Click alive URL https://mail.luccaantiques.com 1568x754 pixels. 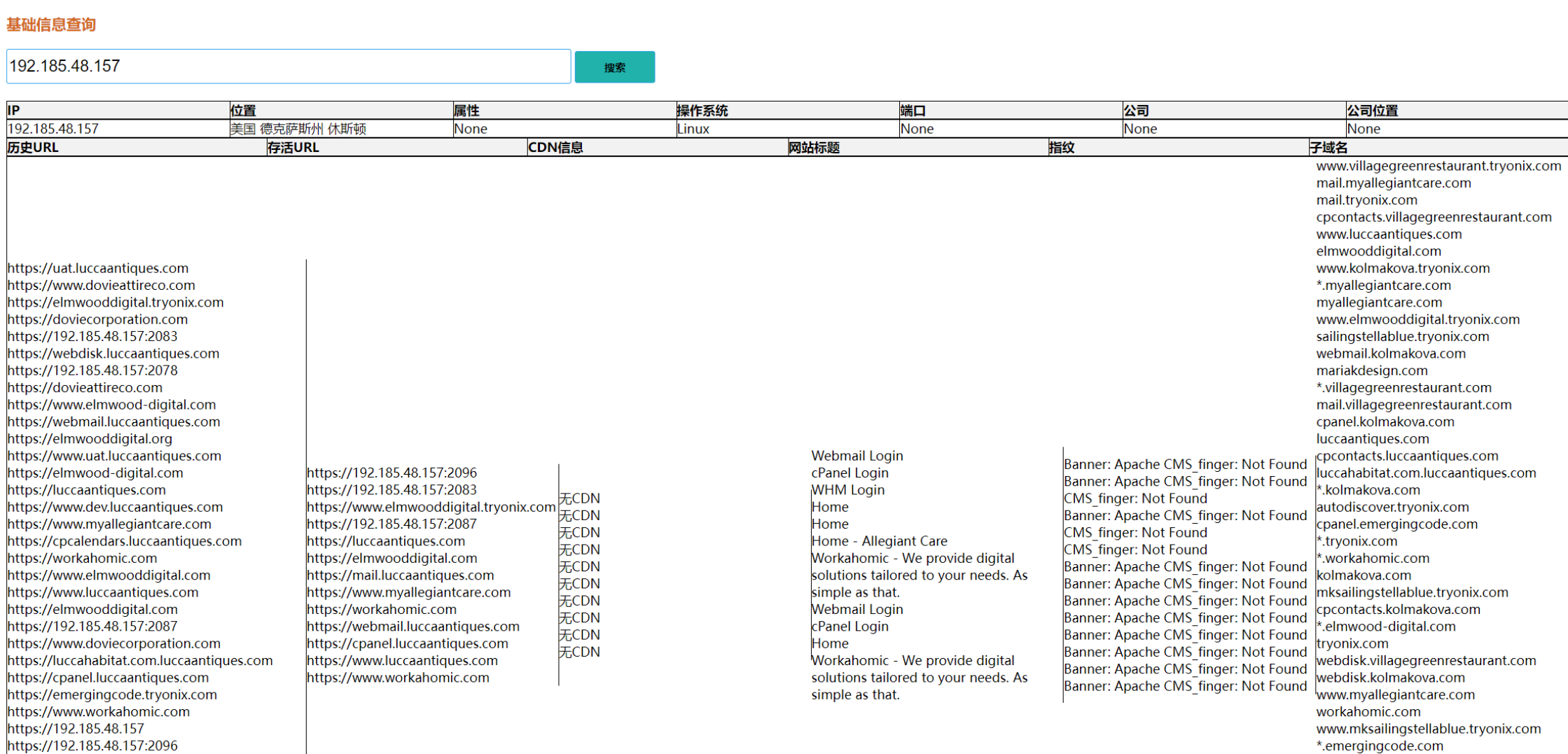tap(401, 575)
